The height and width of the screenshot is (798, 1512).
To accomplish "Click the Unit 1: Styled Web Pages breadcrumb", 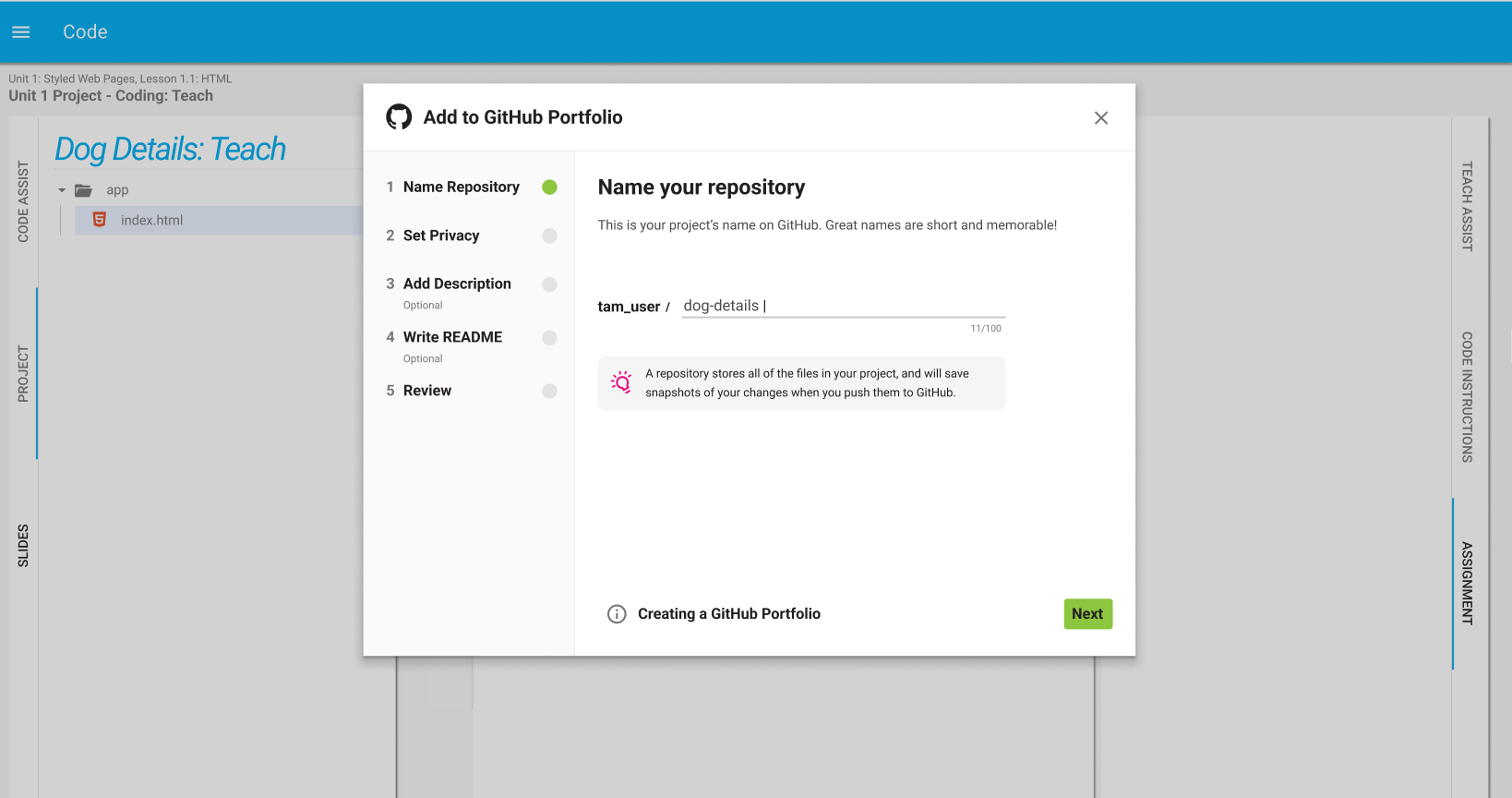I will click(120, 79).
